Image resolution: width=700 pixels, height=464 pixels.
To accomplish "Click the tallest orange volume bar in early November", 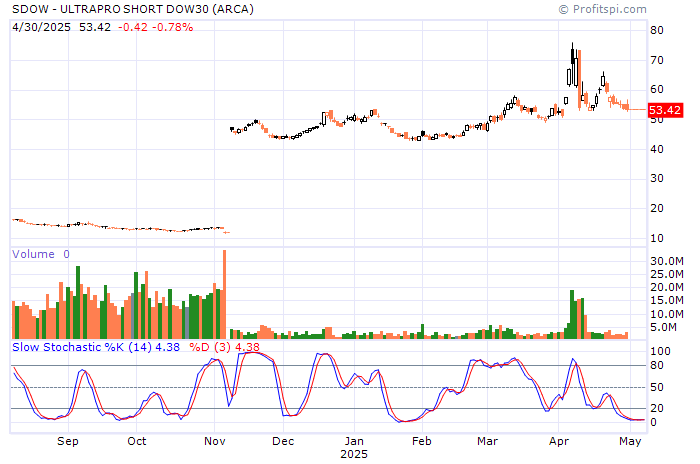I will [x=225, y=294].
